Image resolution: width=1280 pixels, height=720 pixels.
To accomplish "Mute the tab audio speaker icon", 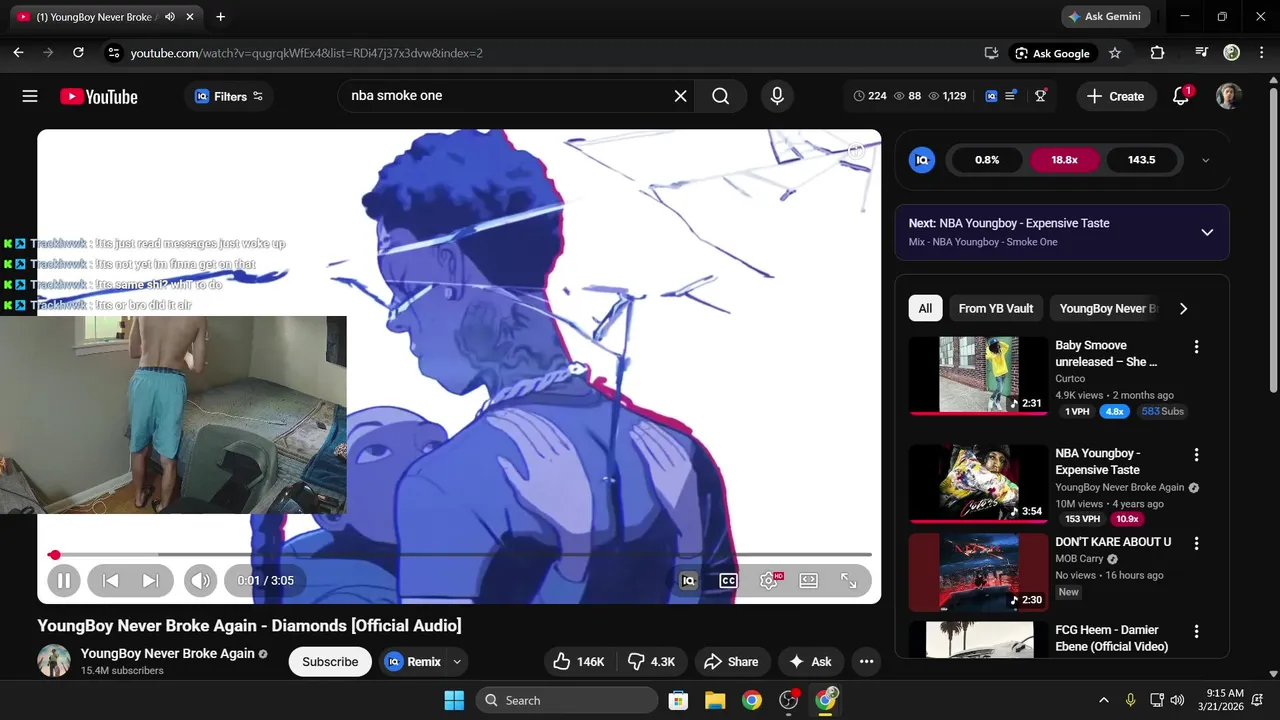I will (170, 17).
